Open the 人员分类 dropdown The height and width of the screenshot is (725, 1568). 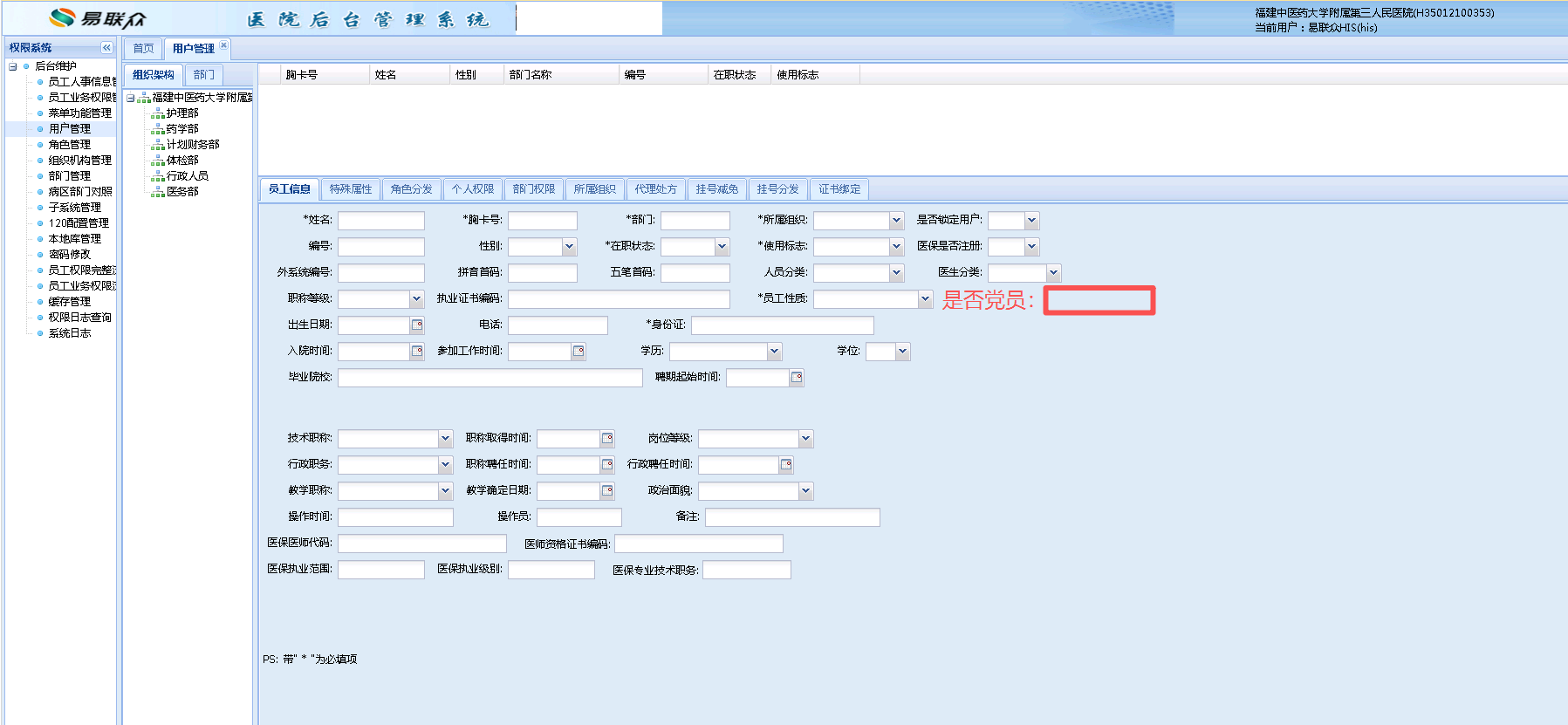point(896,273)
